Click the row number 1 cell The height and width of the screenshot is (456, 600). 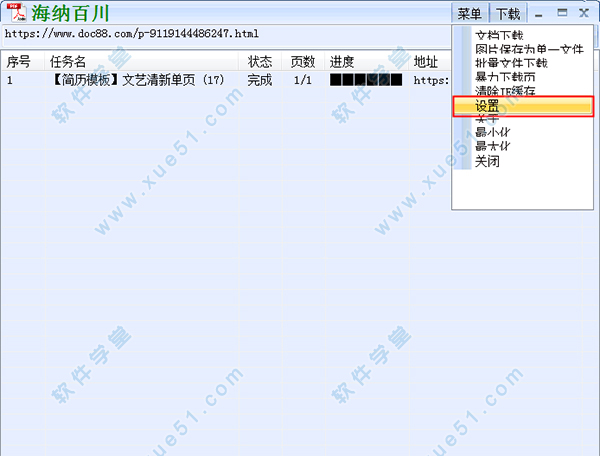coord(10,80)
